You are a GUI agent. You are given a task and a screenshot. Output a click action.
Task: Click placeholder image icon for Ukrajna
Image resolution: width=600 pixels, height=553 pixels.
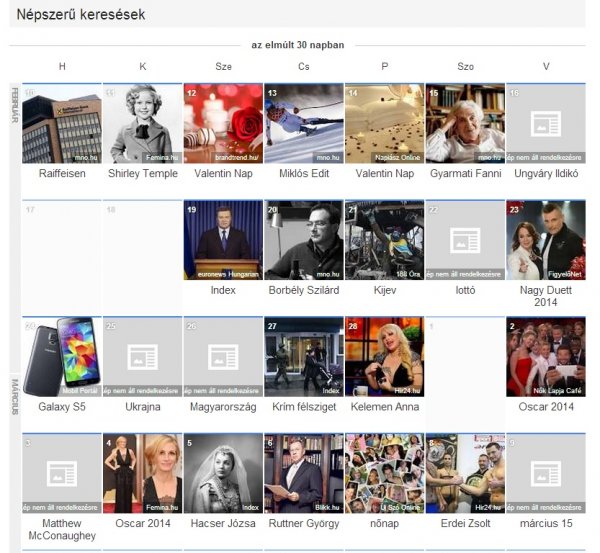coord(142,355)
